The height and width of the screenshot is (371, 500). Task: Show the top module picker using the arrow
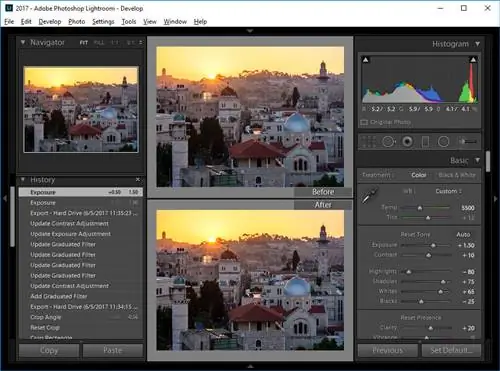click(250, 31)
